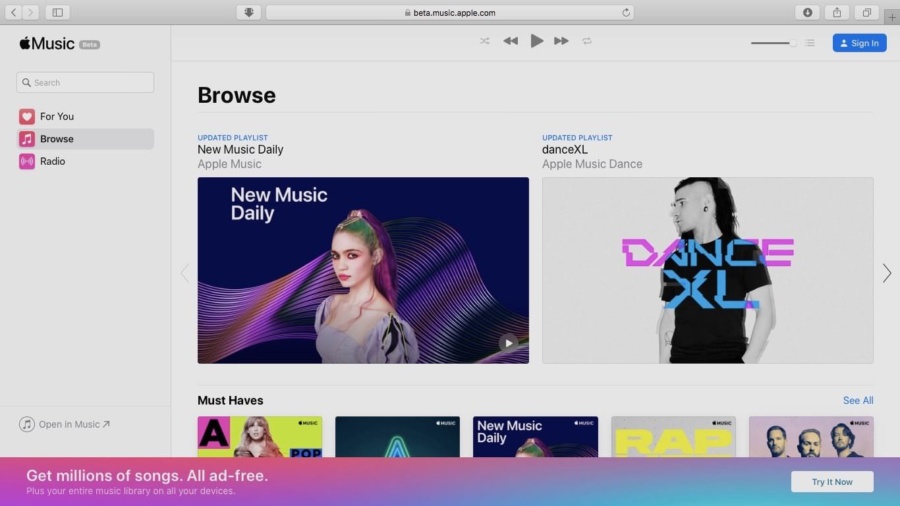The image size is (900, 506).
Task: Toggle shuffle playback mode
Action: (484, 41)
